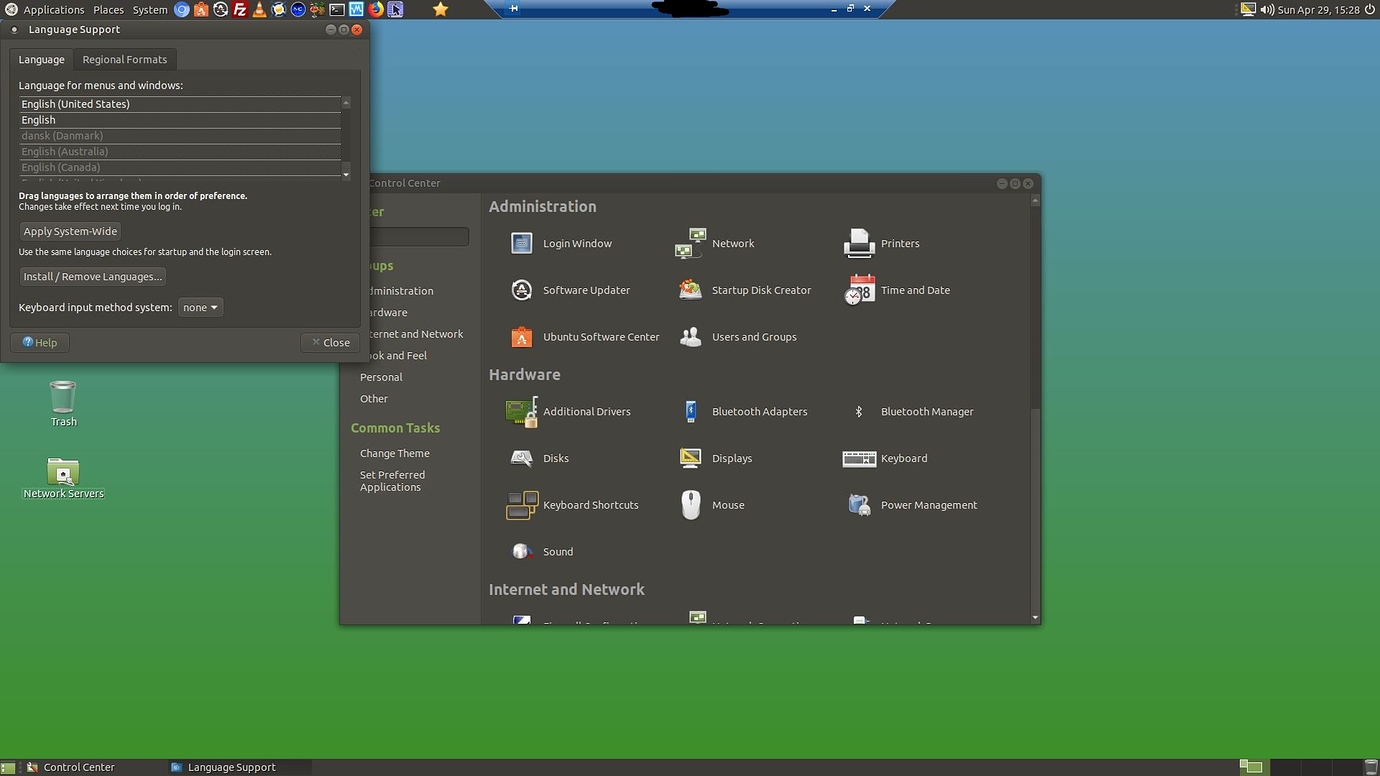This screenshot has width=1380, height=776.
Task: Open Printers settings
Action: [899, 243]
